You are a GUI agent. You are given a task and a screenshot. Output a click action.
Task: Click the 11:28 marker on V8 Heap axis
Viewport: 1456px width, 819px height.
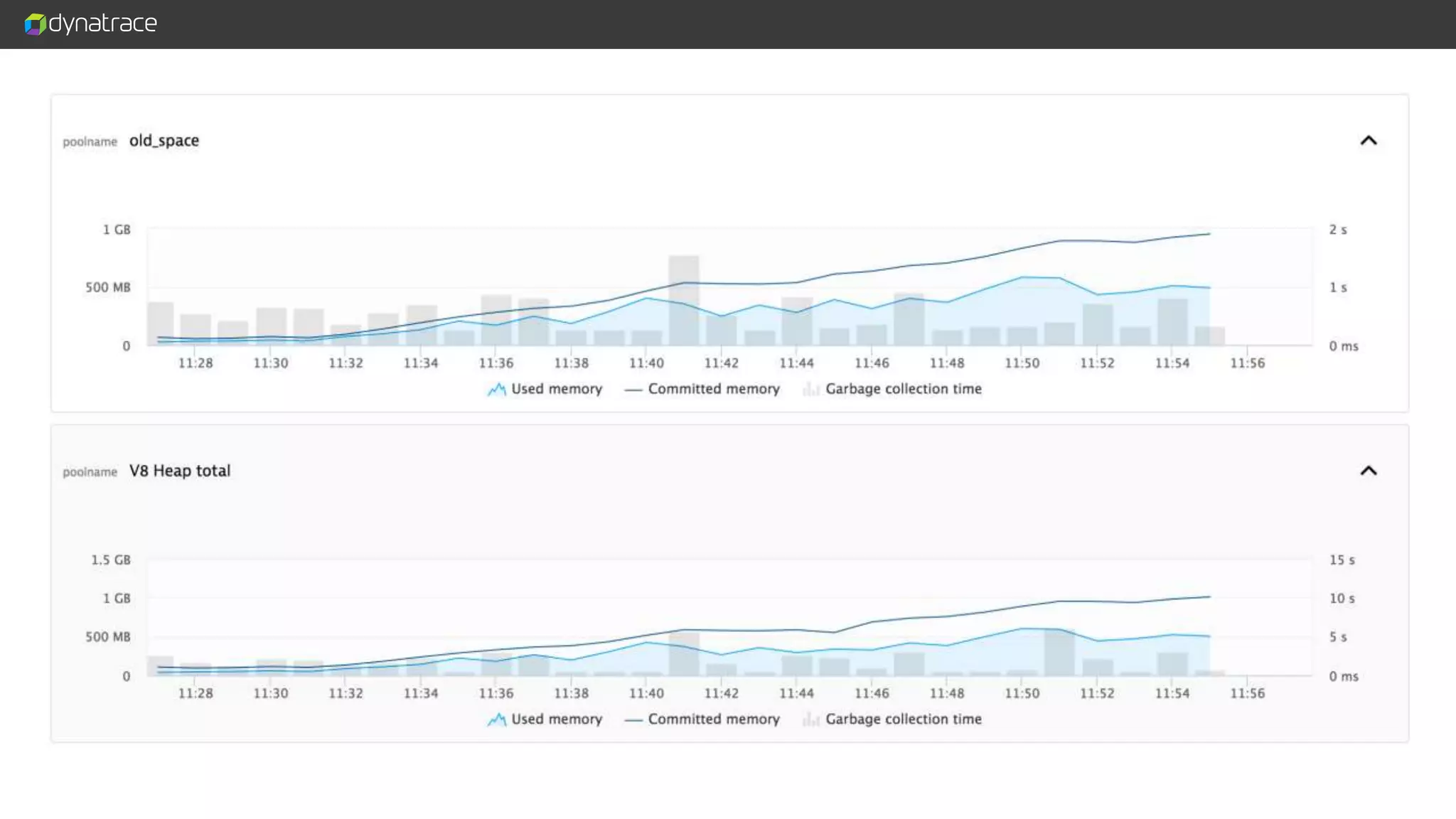(196, 693)
